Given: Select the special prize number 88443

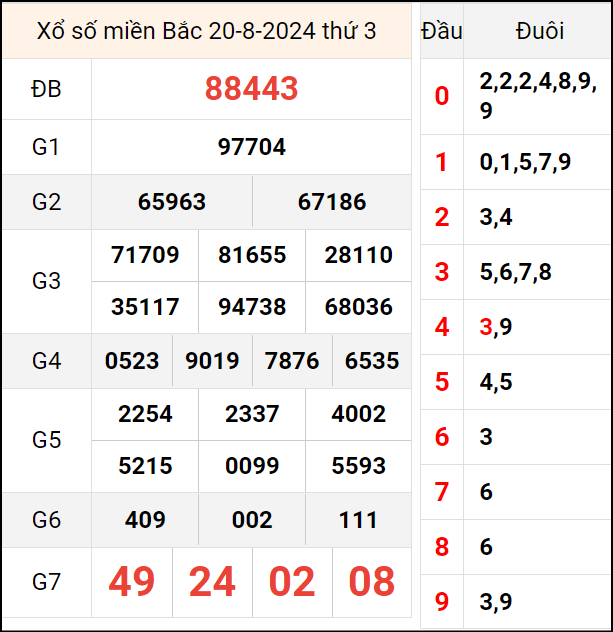Looking at the screenshot, I should coord(251,89).
